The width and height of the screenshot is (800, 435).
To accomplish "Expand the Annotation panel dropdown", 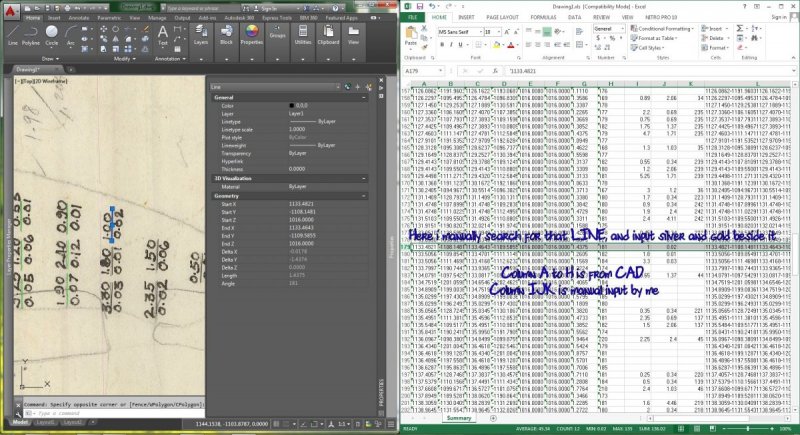I will (x=170, y=59).
